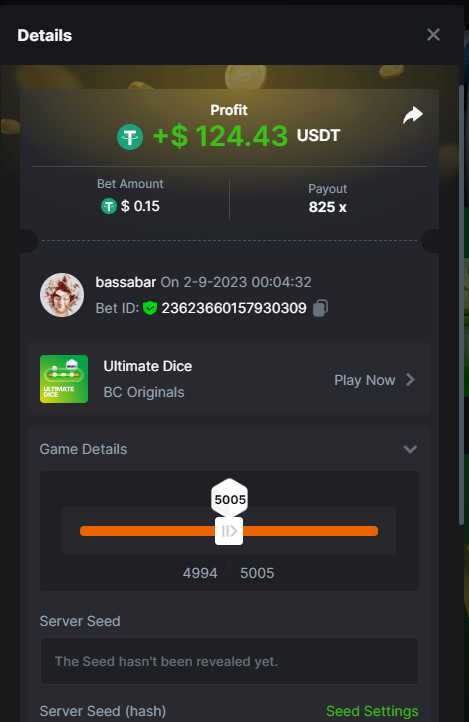This screenshot has width=469, height=722.
Task: Copy the Bet ID with copy icon
Action: (320, 308)
